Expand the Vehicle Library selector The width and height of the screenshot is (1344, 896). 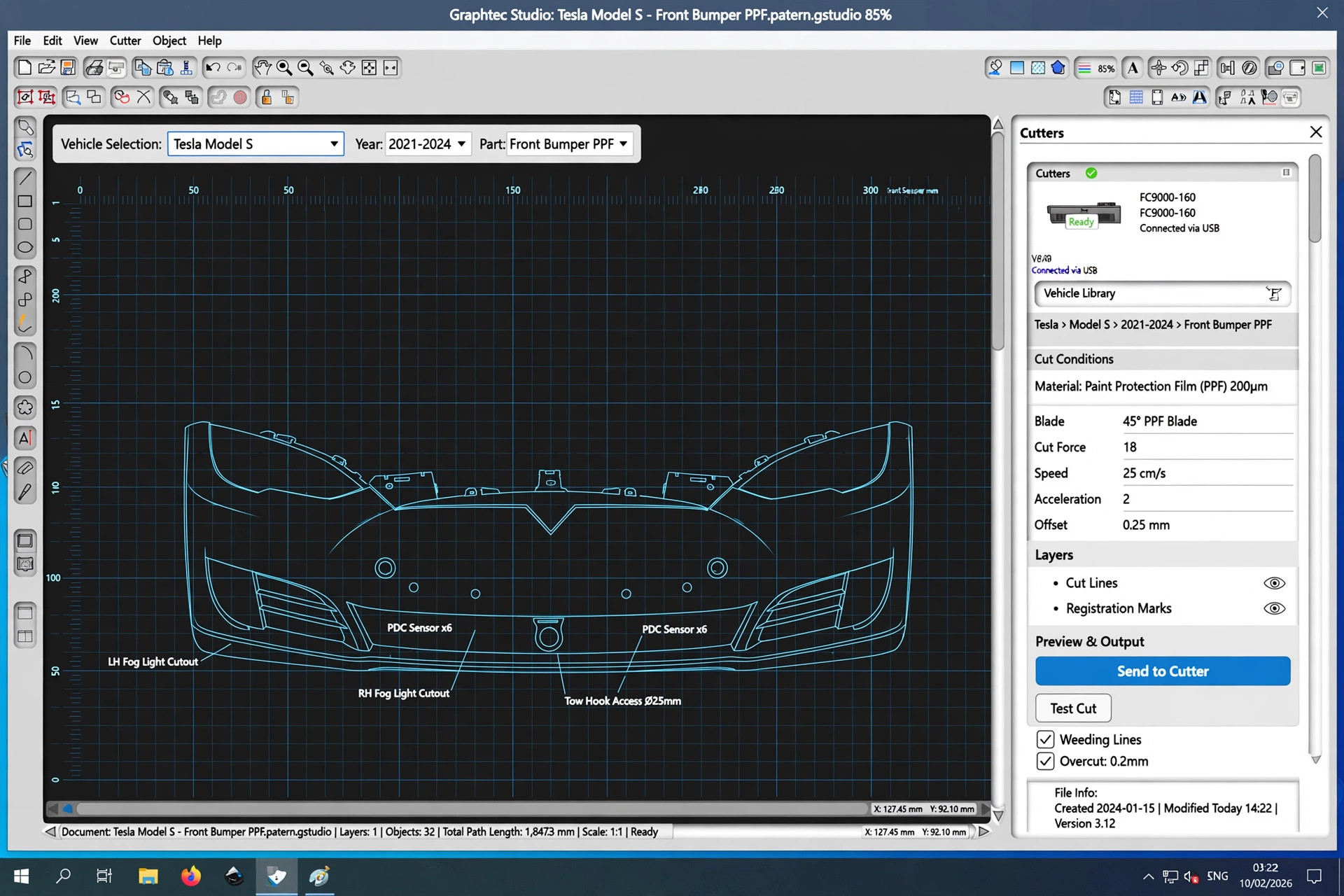pyautogui.click(x=1163, y=294)
